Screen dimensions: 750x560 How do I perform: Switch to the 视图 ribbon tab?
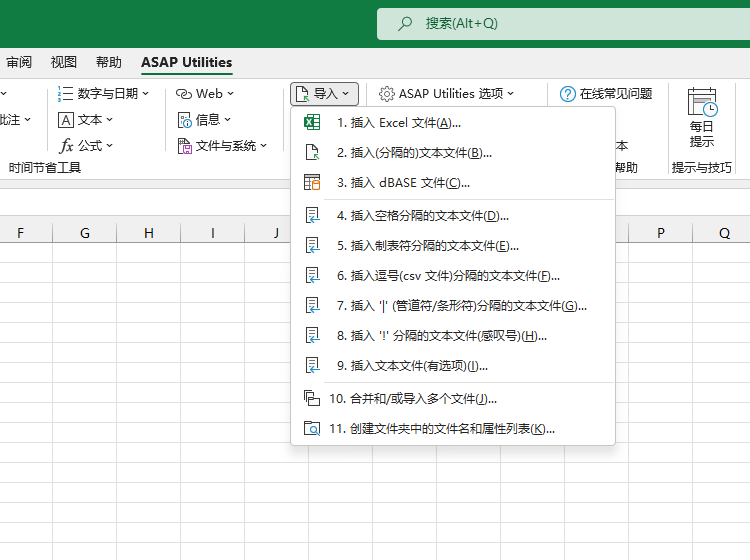tap(64, 62)
